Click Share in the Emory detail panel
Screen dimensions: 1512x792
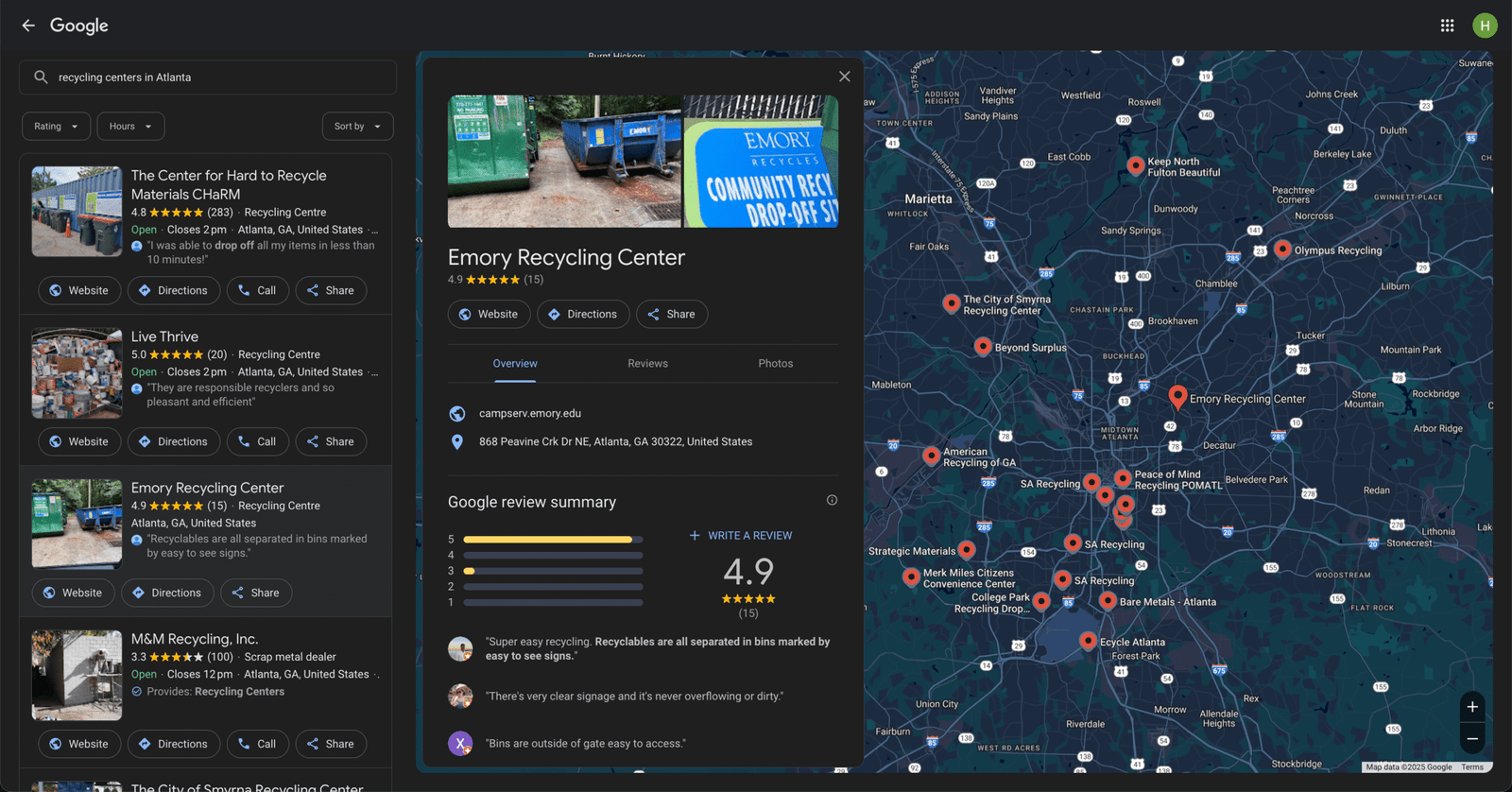tap(672, 314)
